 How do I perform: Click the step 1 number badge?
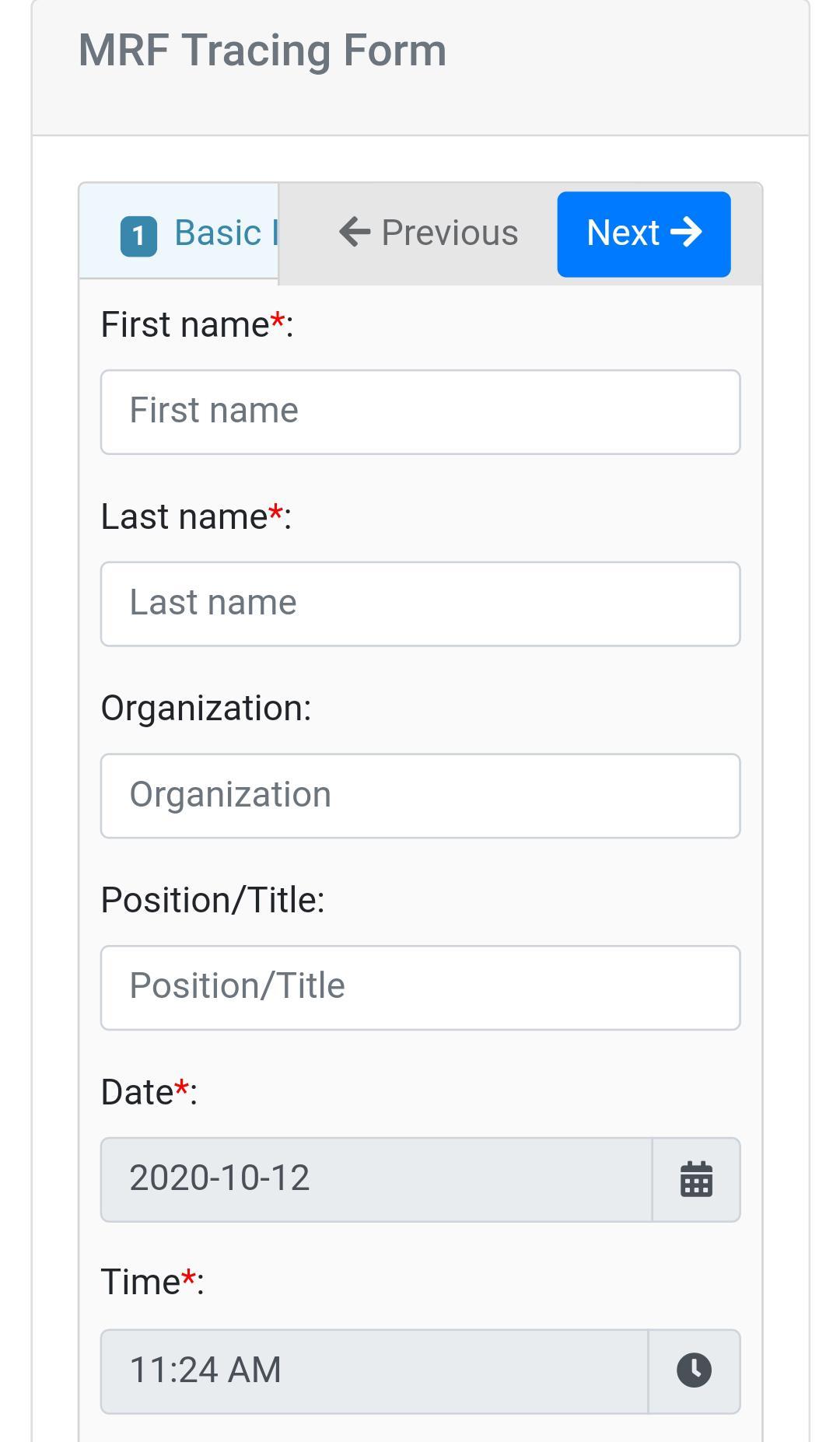138,236
